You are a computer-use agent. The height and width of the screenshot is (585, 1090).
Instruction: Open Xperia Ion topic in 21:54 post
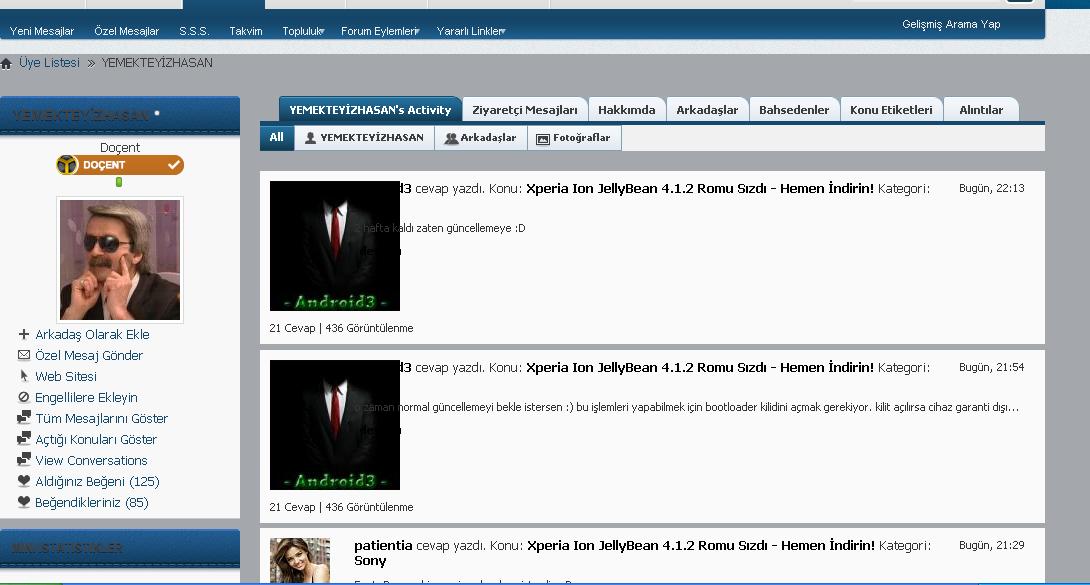[x=699, y=368]
